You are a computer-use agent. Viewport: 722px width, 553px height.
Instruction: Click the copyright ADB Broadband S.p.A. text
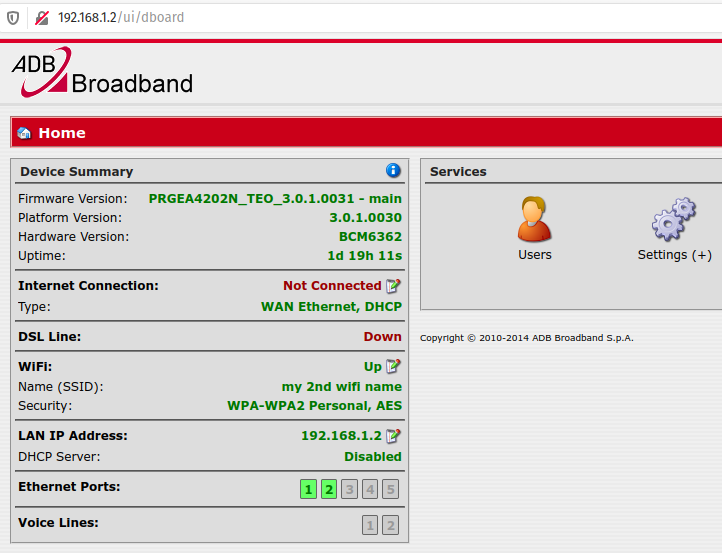(527, 338)
